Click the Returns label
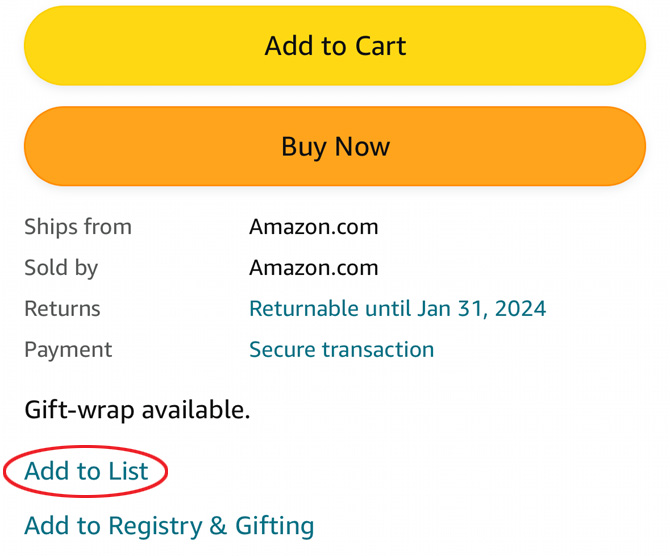Screen dimensions: 670x556 pos(62,309)
